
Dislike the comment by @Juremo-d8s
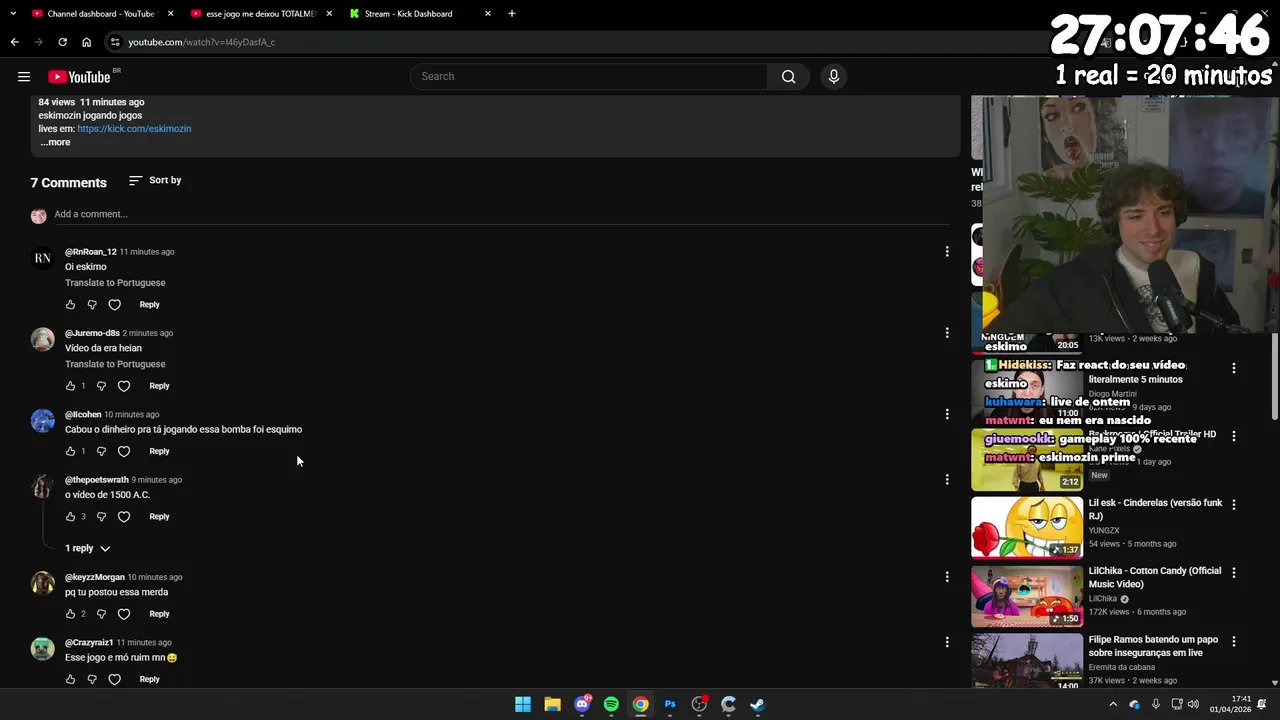pos(101,386)
